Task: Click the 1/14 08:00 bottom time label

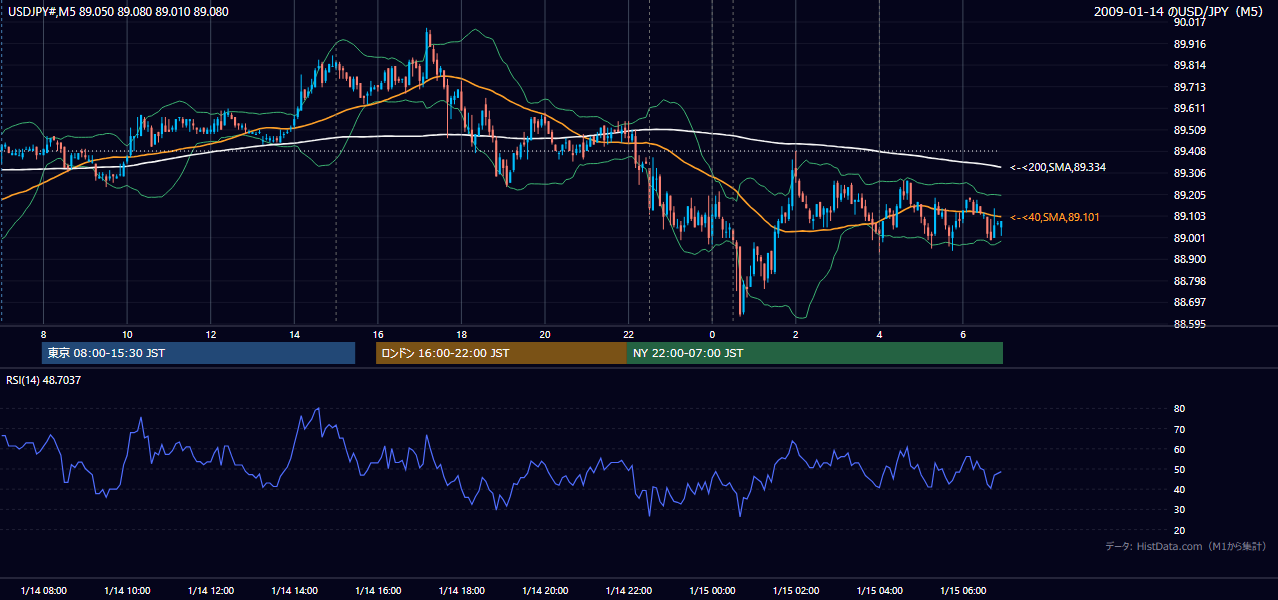Action: (x=44, y=591)
